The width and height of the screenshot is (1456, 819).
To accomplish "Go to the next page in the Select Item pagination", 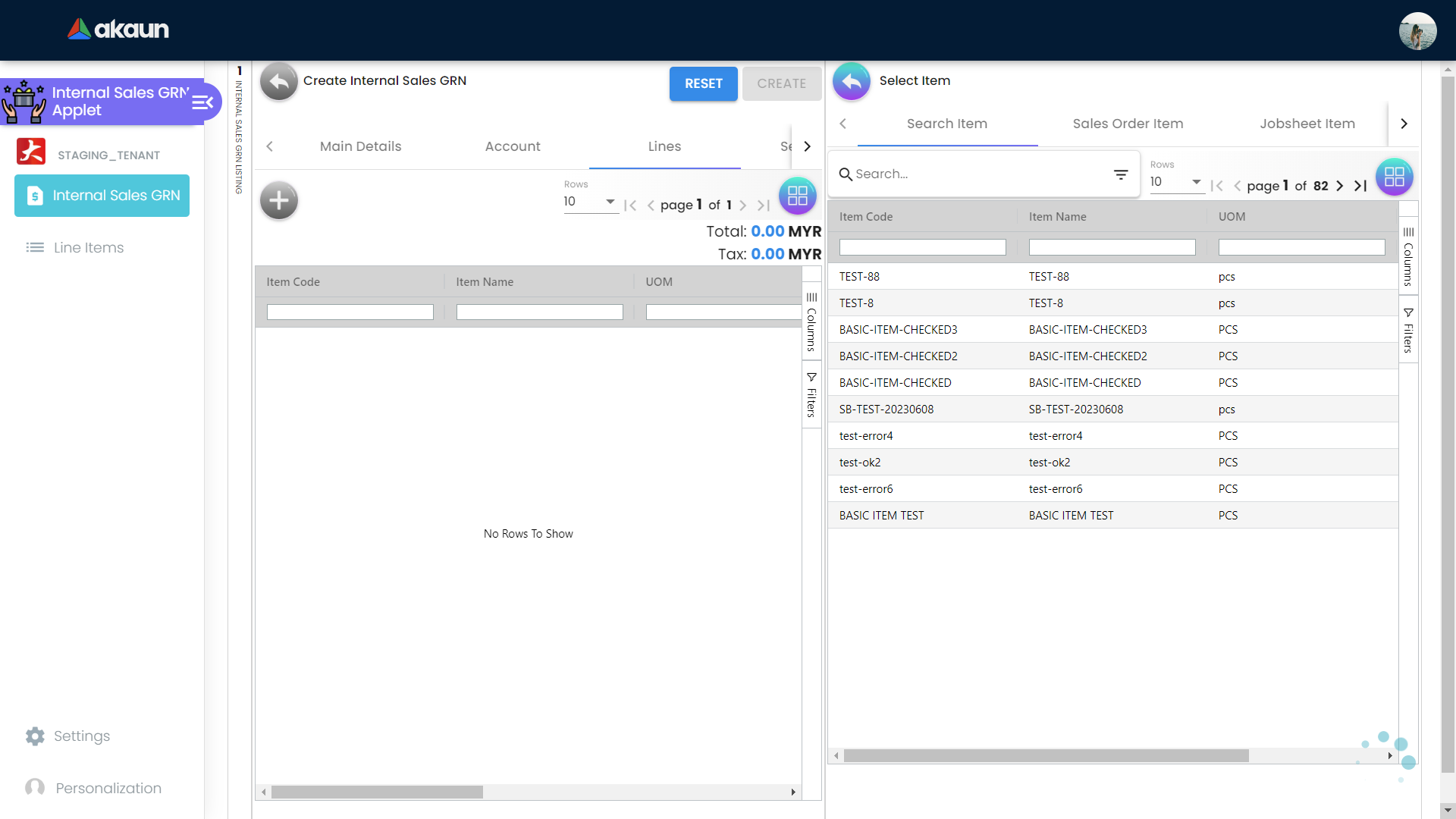I will [x=1340, y=186].
